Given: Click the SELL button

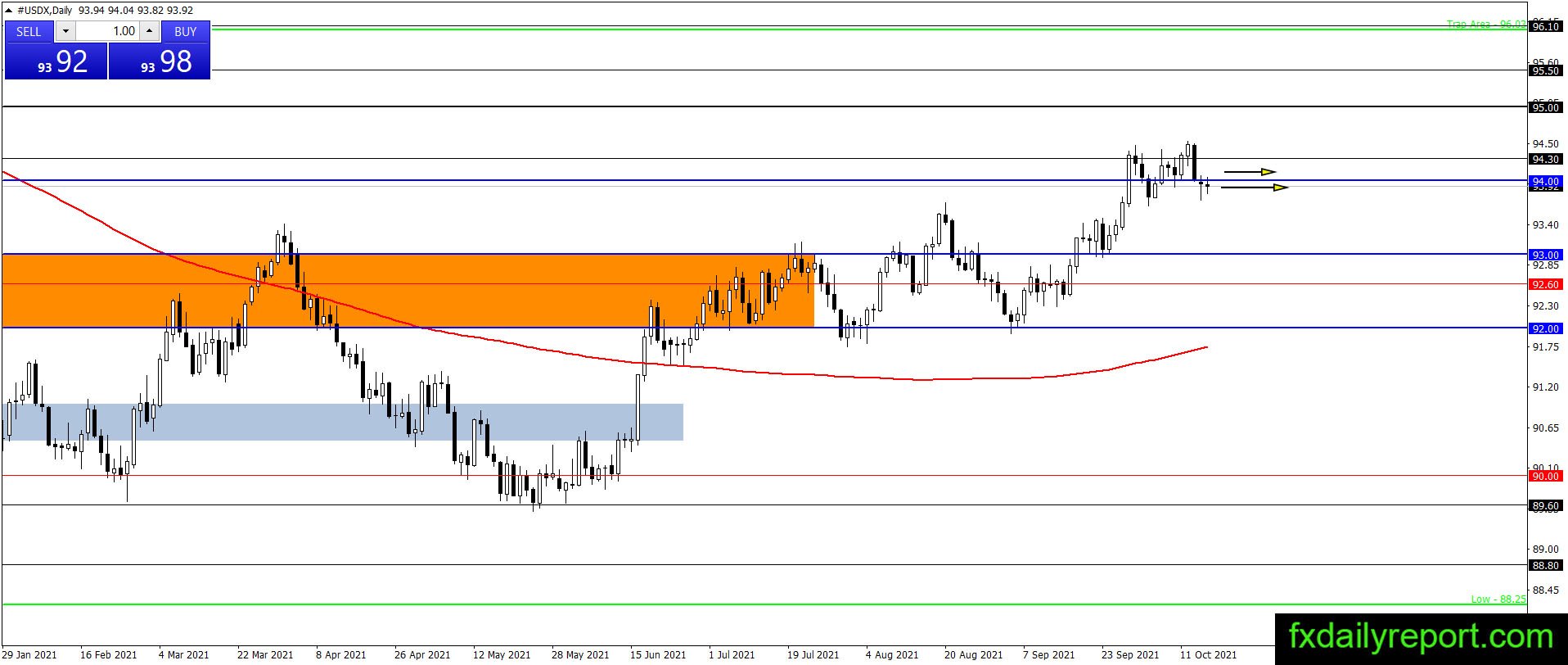Looking at the screenshot, I should pos(29,31).
